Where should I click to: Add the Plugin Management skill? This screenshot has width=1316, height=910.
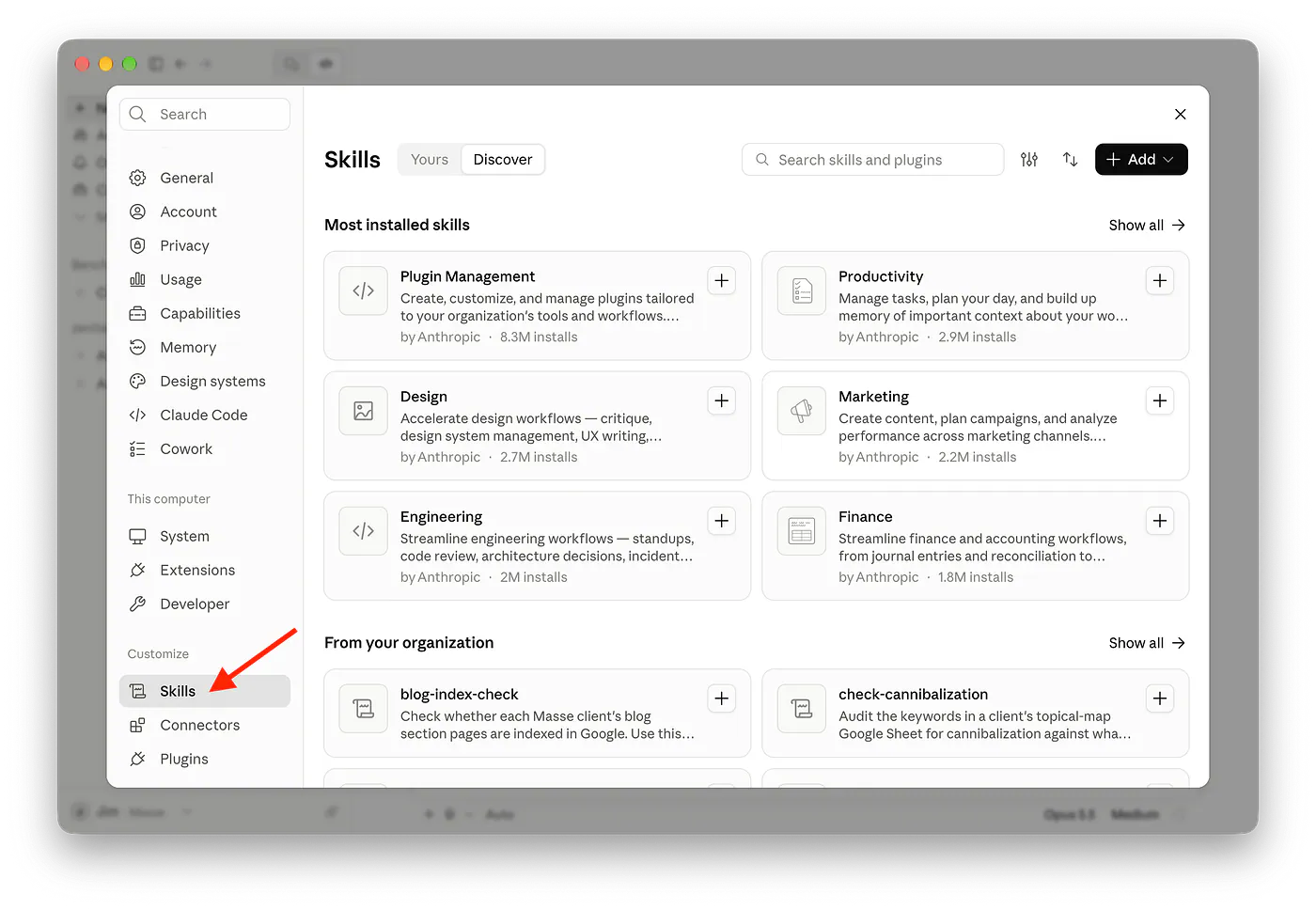[722, 280]
